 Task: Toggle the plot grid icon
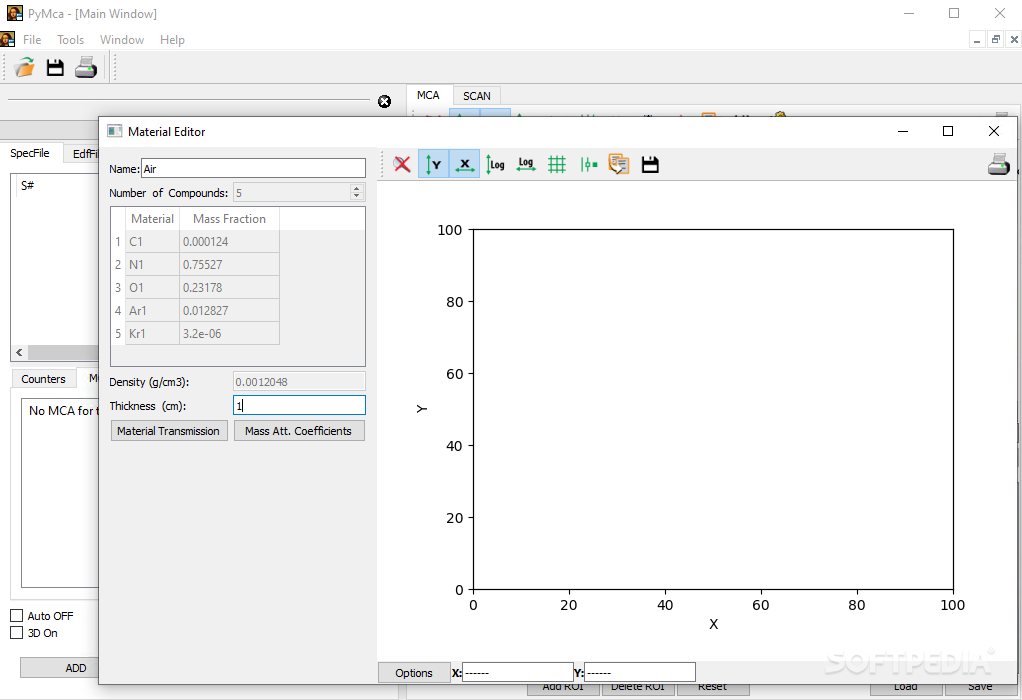pyautogui.click(x=557, y=164)
